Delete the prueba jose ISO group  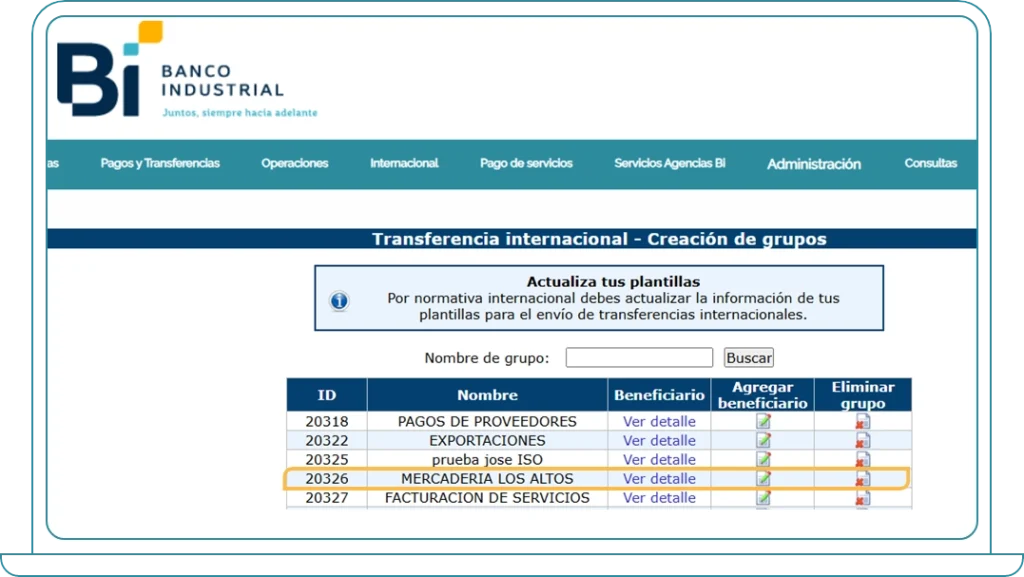click(x=862, y=459)
